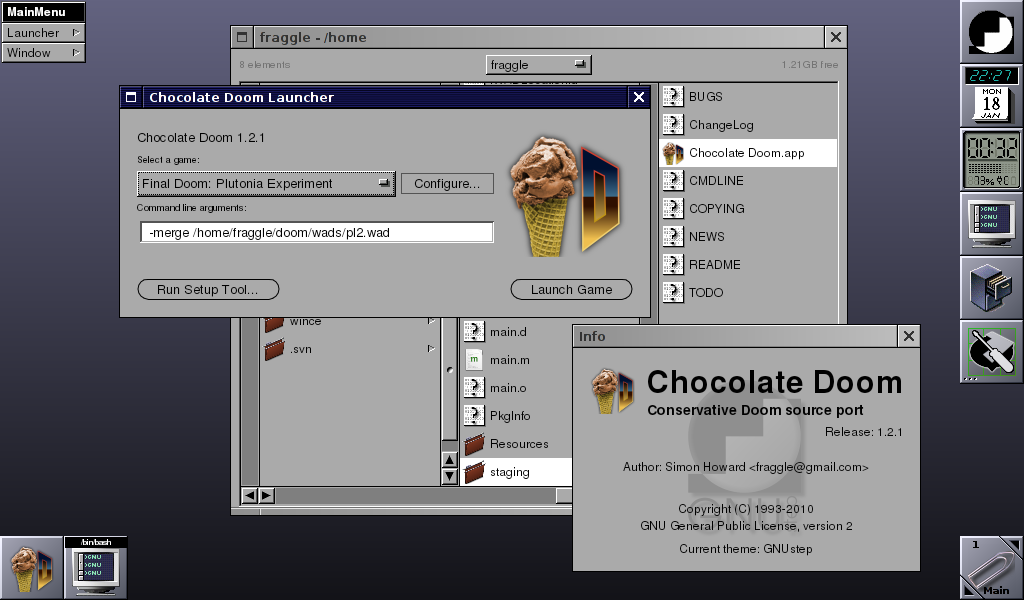Expand the wince folder arrow
Viewport: 1024px width, 600px height.
[431, 321]
